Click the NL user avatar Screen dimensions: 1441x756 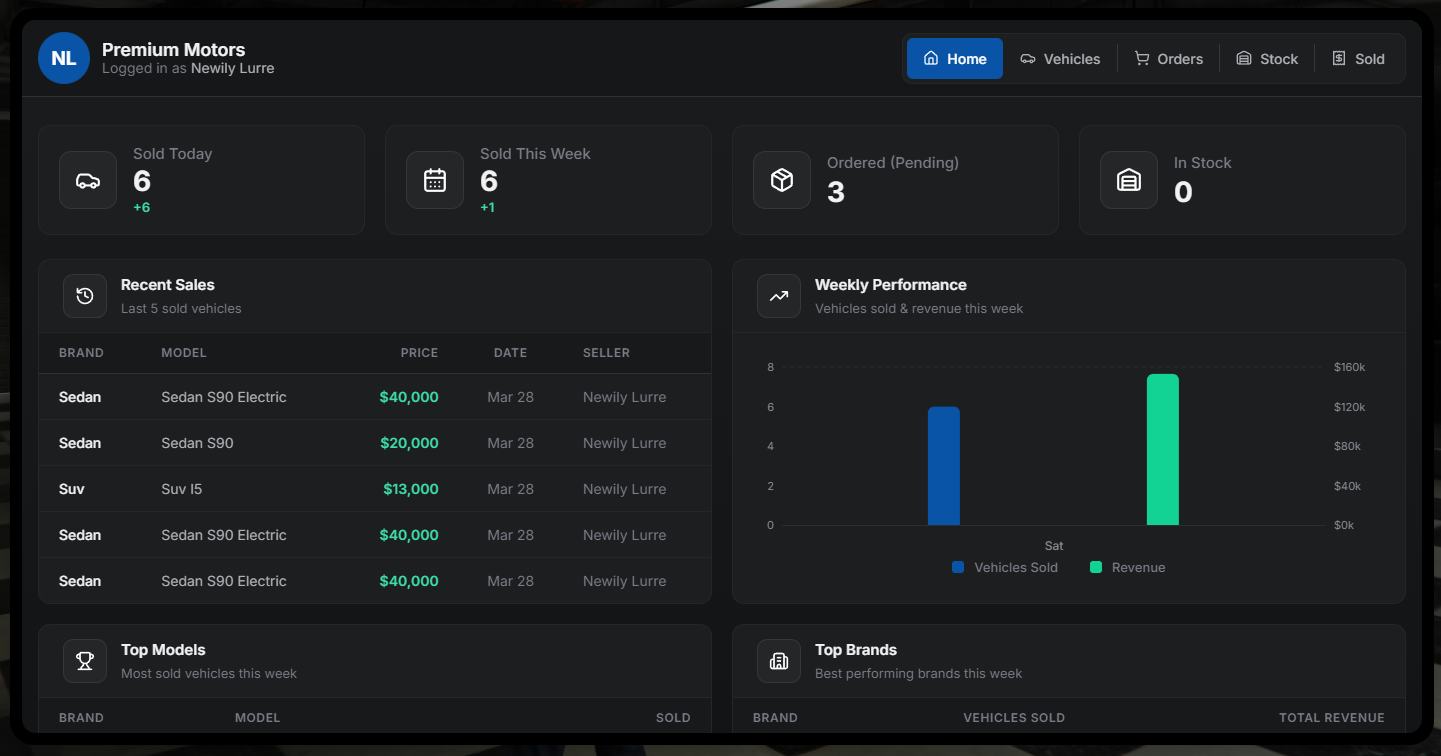(64, 58)
